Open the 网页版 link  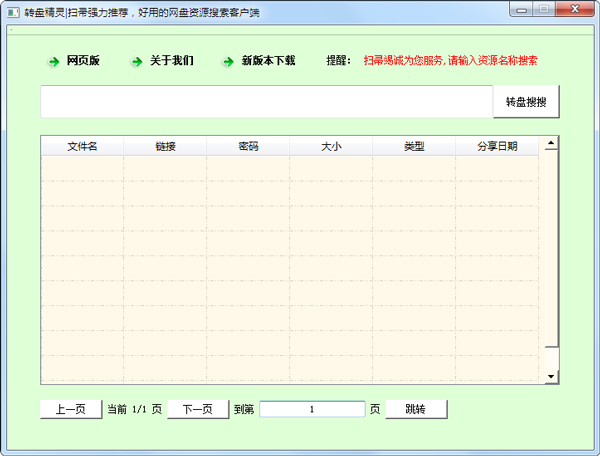[83, 61]
